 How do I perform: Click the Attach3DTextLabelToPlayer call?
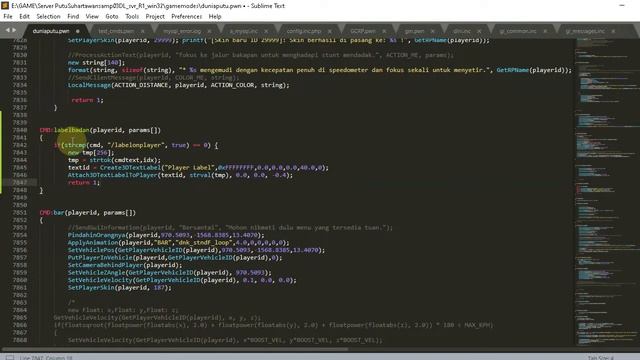pos(112,175)
